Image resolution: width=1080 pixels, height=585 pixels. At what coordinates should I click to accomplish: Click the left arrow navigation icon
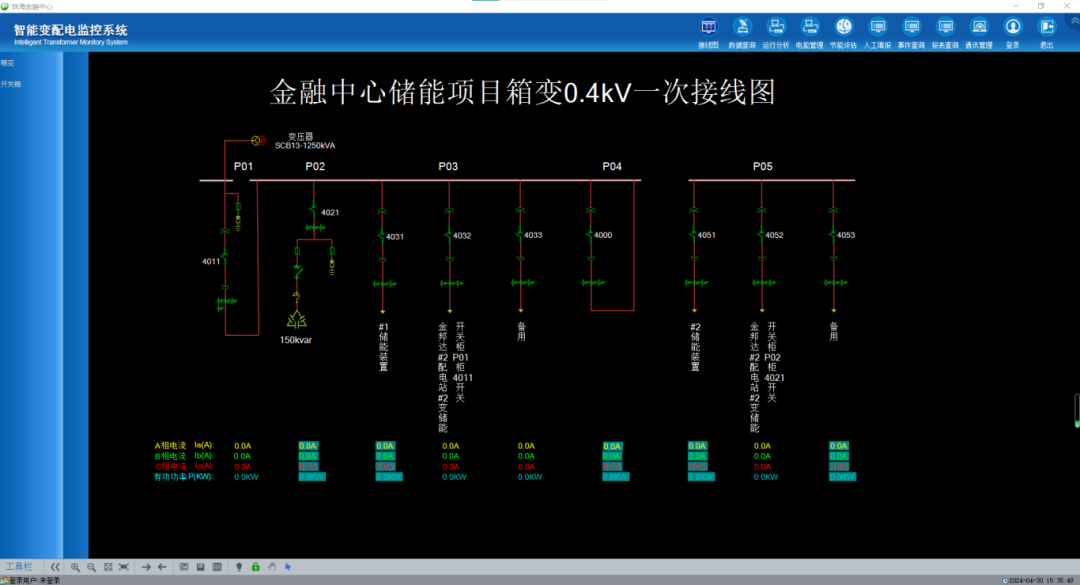tap(163, 567)
